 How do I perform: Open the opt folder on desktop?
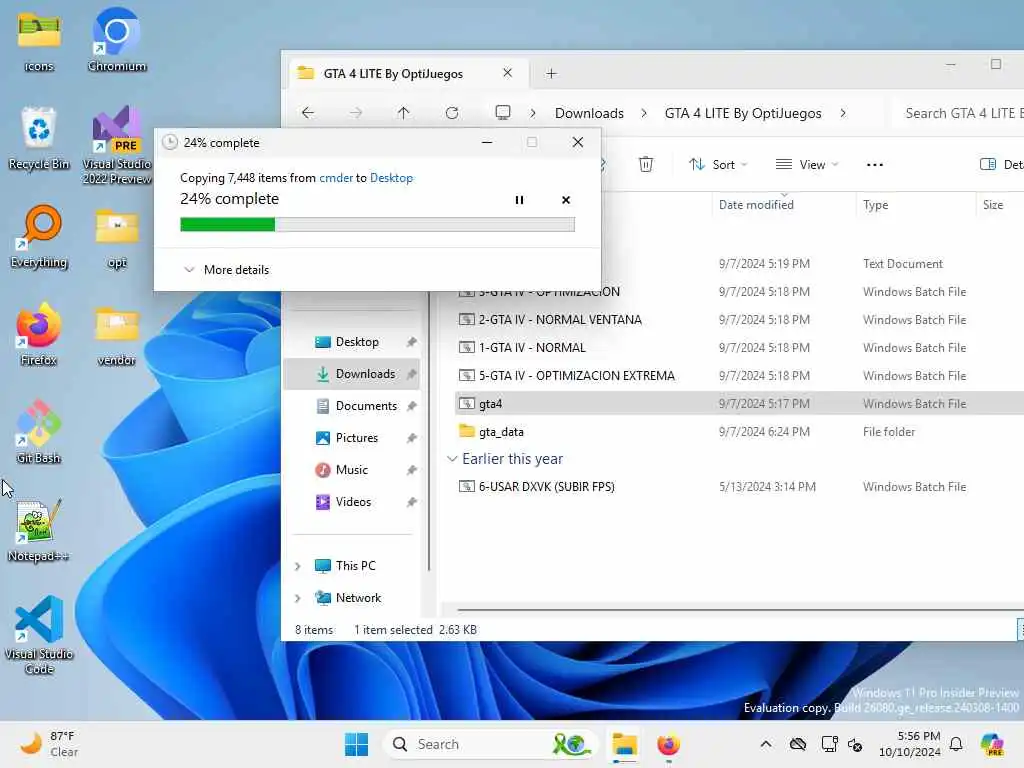[x=117, y=236]
